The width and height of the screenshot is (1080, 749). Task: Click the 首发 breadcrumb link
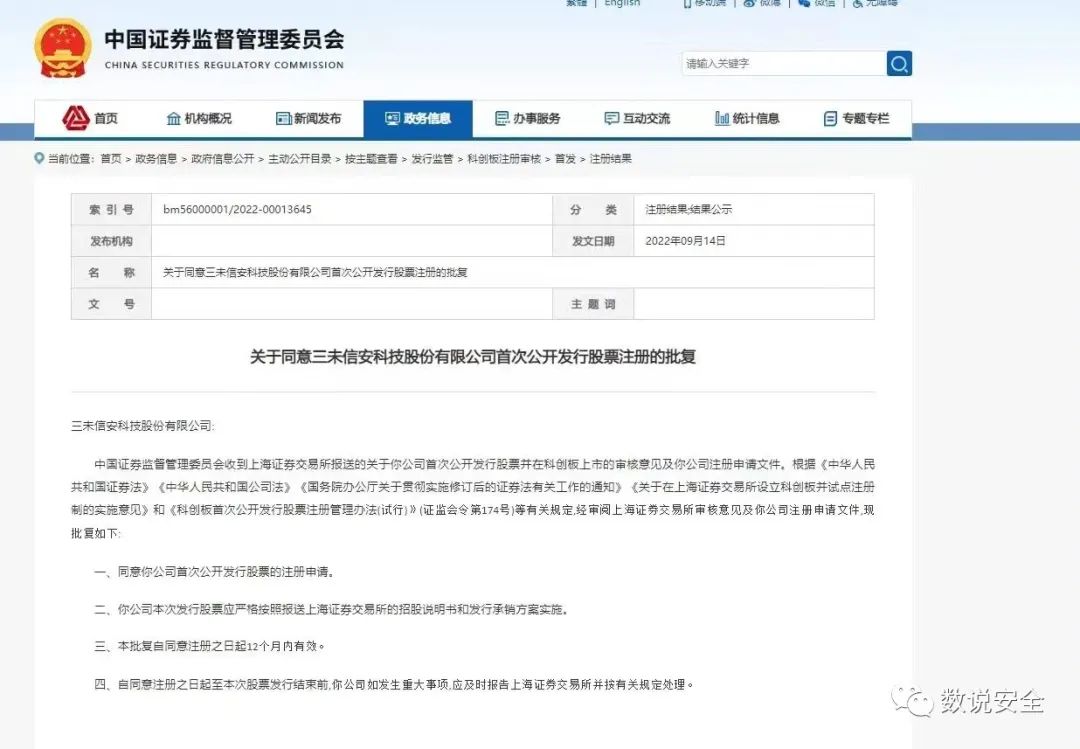[x=565, y=158]
